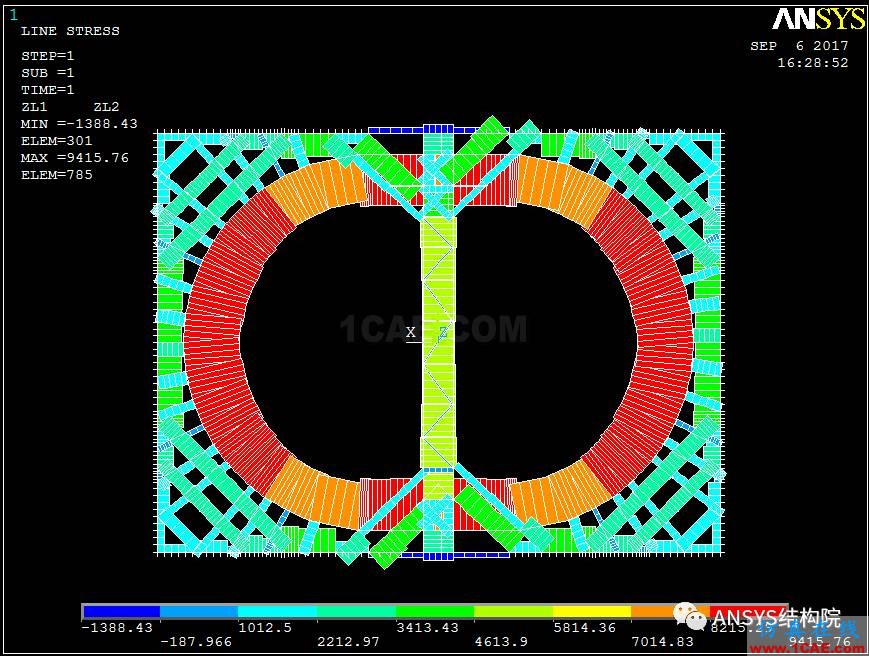Click the window number 1 label
Viewport: 869px width, 656px height.
click(x=13, y=15)
